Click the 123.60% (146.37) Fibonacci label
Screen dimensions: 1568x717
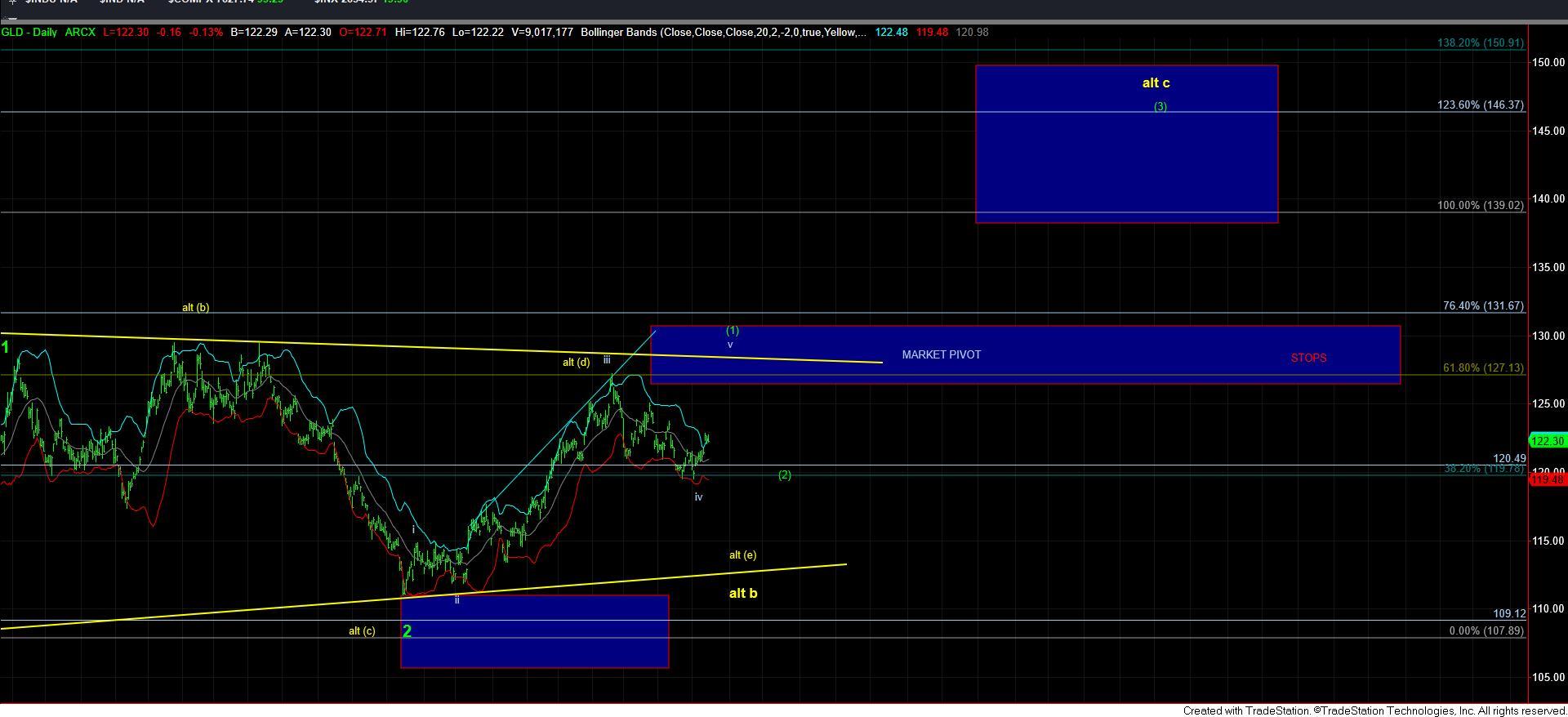[x=1481, y=105]
